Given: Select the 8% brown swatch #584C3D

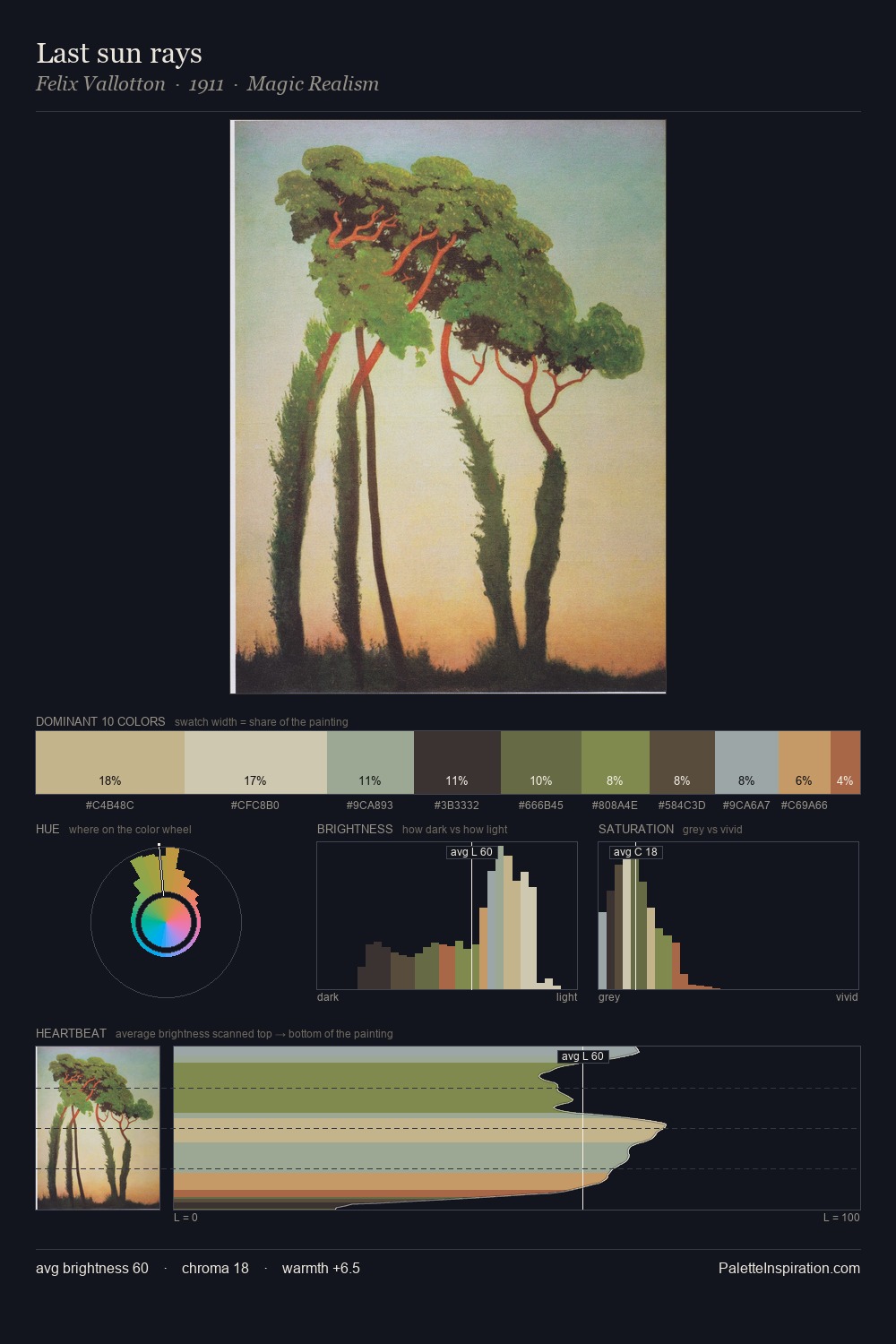Looking at the screenshot, I should [682, 762].
